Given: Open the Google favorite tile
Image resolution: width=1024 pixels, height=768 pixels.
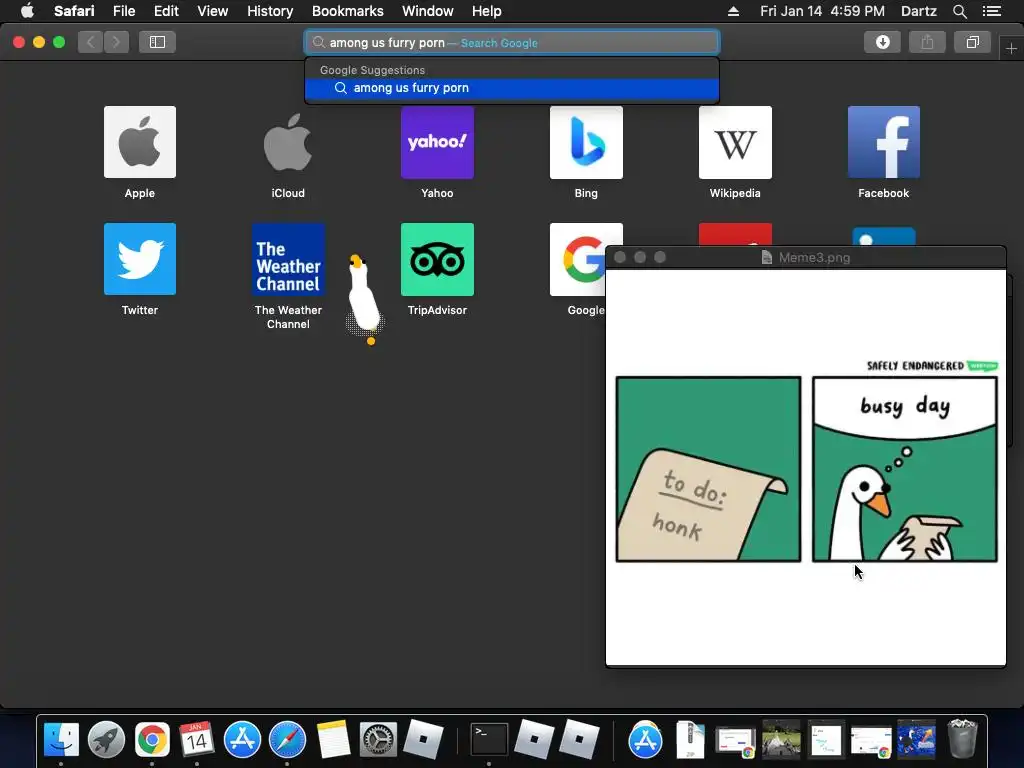Looking at the screenshot, I should click(x=578, y=259).
